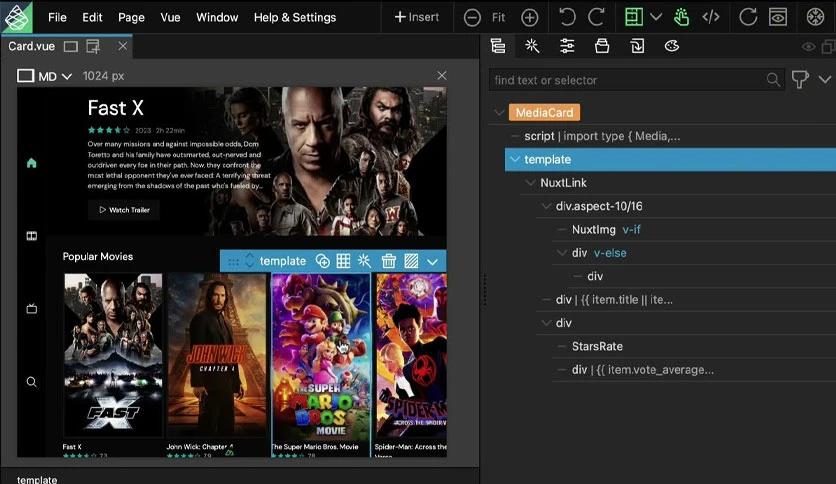Click the device frame icon beside MD
836x484 pixels.
(25, 76)
